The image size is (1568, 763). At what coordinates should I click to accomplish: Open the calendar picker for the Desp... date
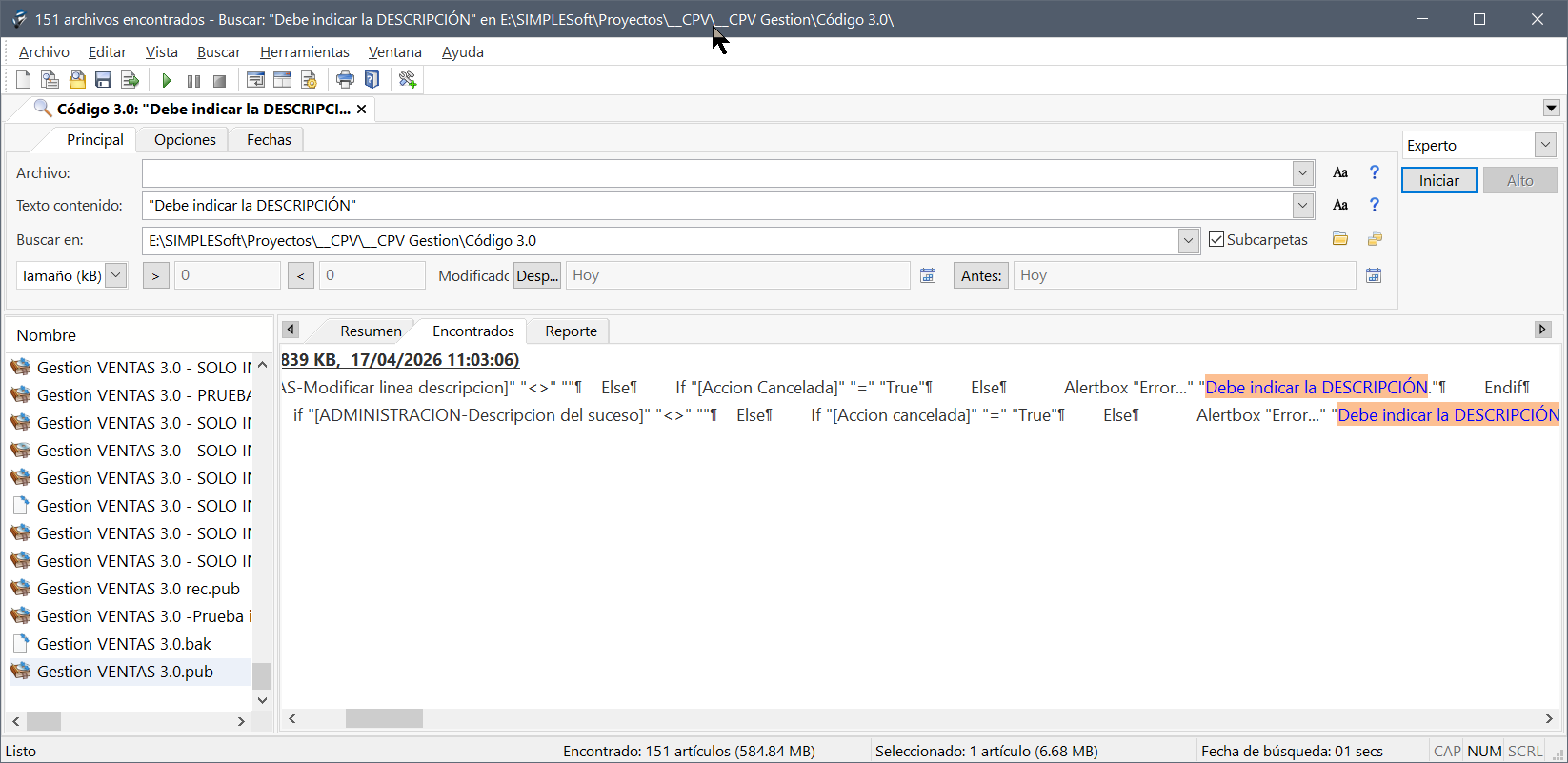click(928, 275)
